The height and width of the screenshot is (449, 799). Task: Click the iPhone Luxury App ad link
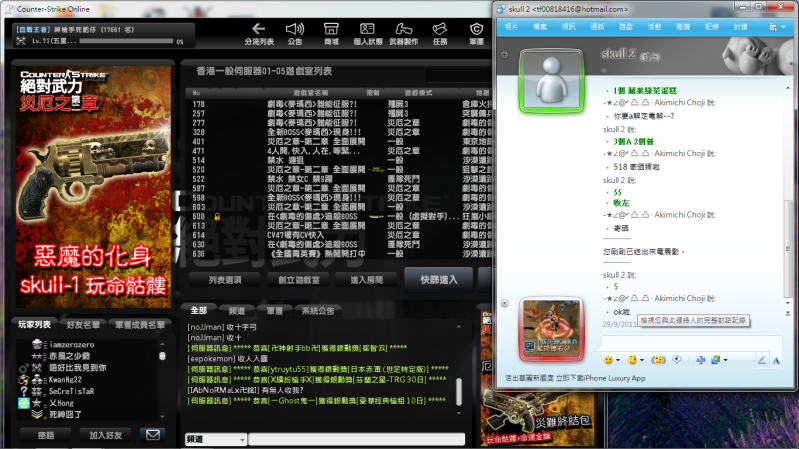click(x=575, y=378)
